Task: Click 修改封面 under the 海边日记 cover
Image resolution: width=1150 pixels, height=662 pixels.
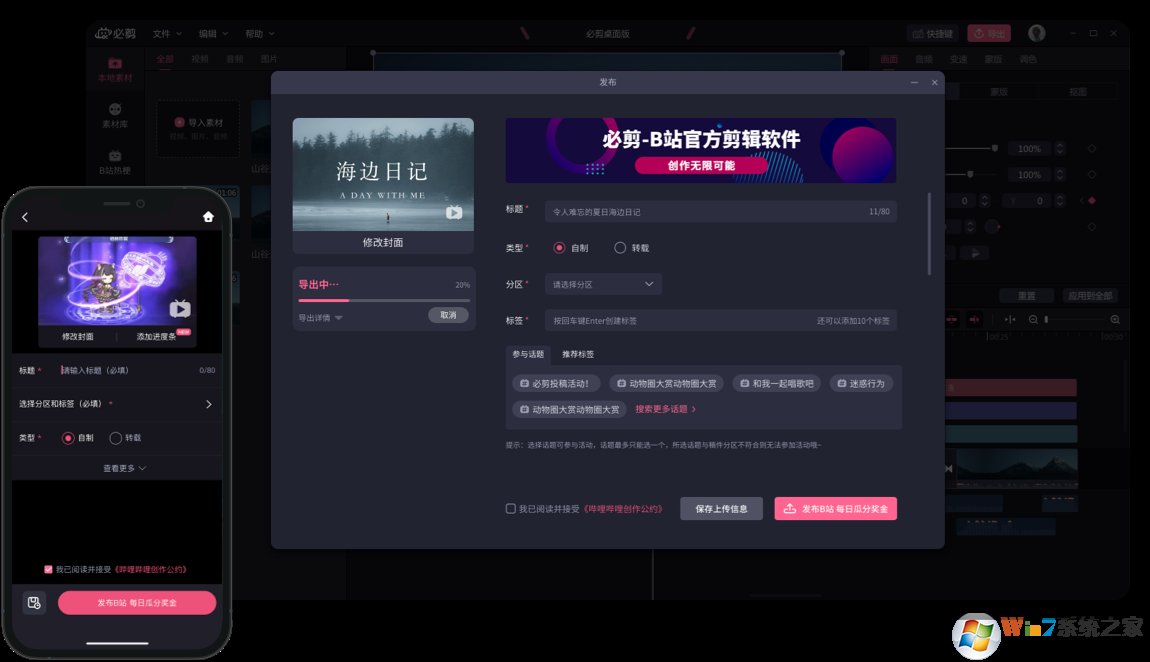Action: [383, 242]
